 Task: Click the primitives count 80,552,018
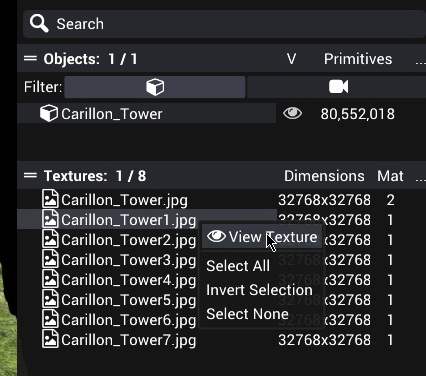pyautogui.click(x=358, y=114)
